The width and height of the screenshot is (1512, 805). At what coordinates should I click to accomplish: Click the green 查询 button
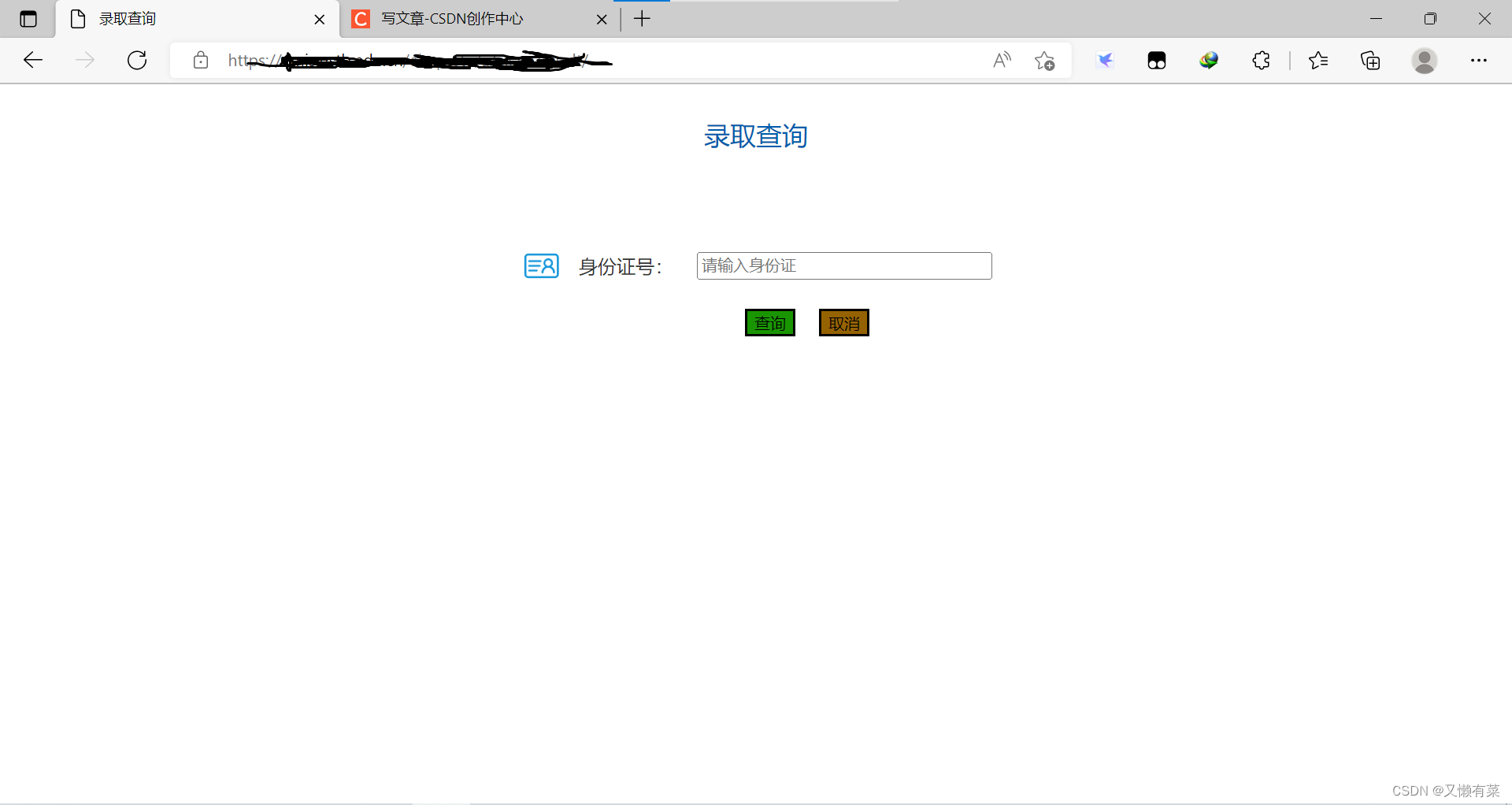770,323
